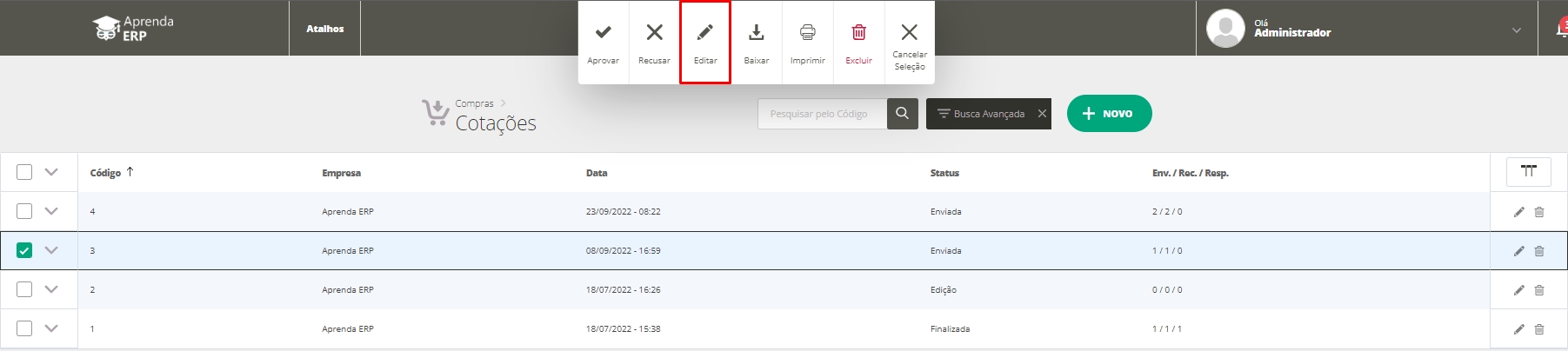Click the Imprimir printer icon
Screen dimensions: 1568x351
tap(807, 33)
